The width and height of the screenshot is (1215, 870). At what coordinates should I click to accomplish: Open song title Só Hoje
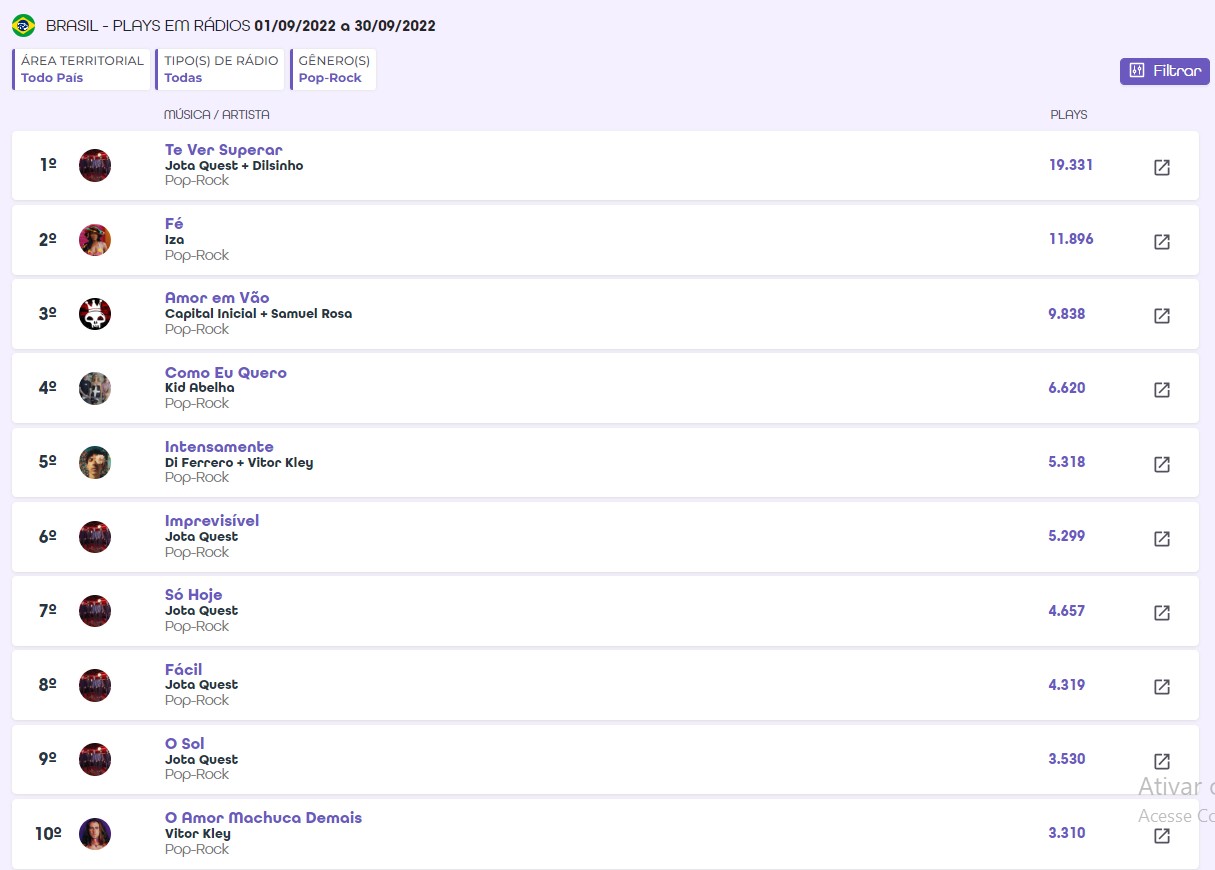coord(194,595)
